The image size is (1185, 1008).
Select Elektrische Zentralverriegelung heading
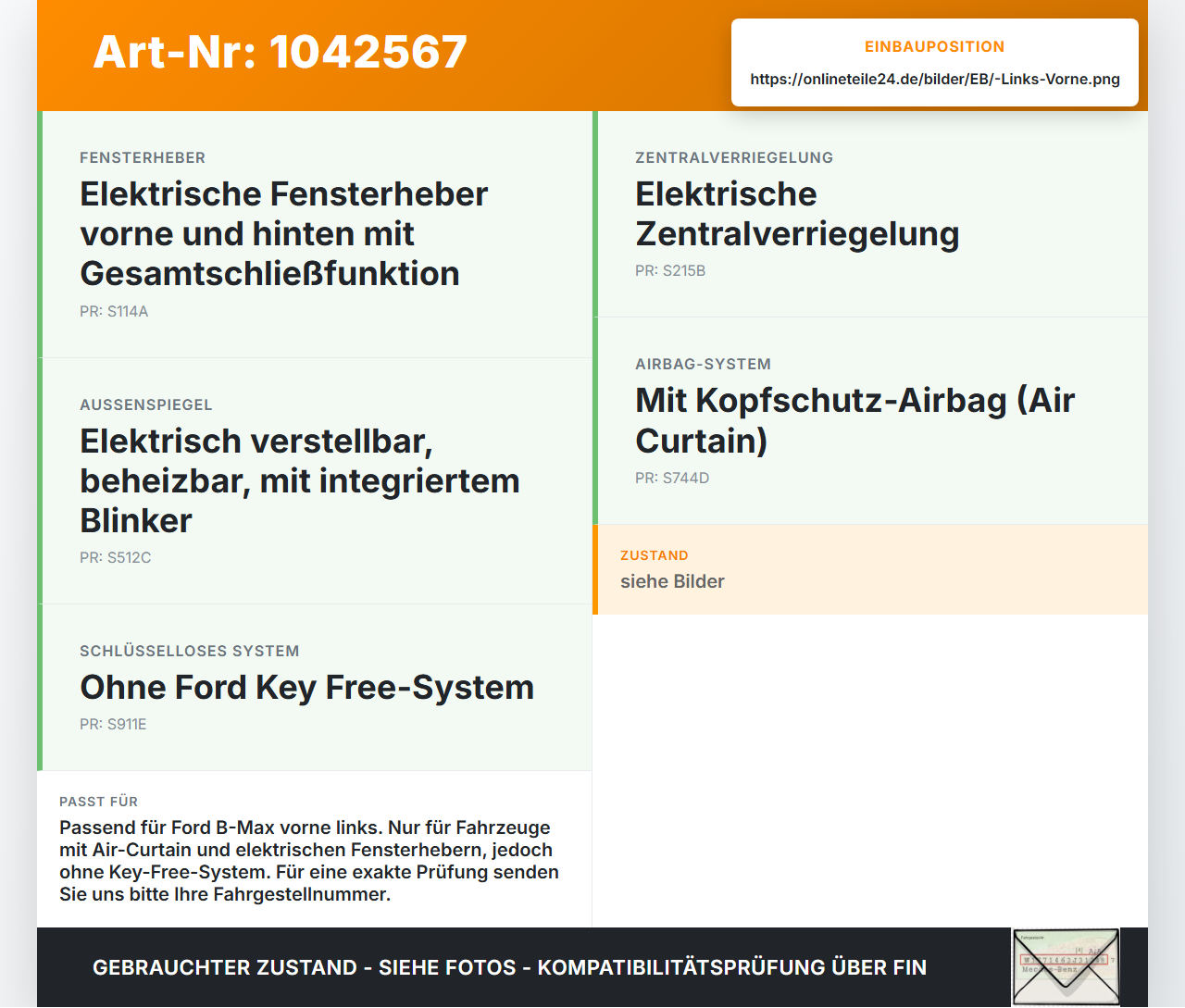coord(797,214)
